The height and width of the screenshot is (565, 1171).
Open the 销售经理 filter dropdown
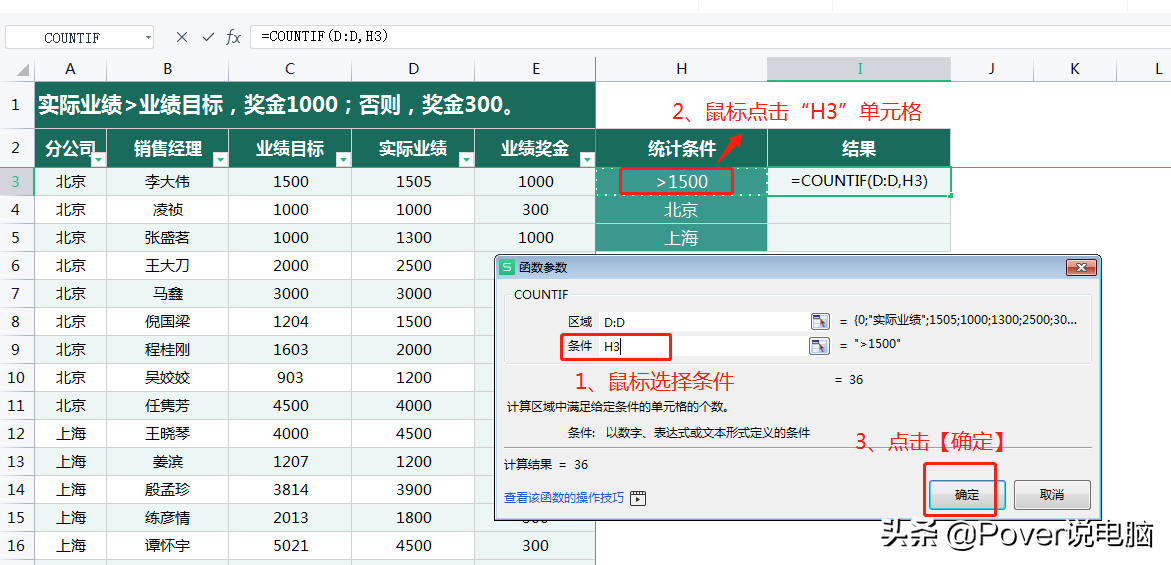220,159
